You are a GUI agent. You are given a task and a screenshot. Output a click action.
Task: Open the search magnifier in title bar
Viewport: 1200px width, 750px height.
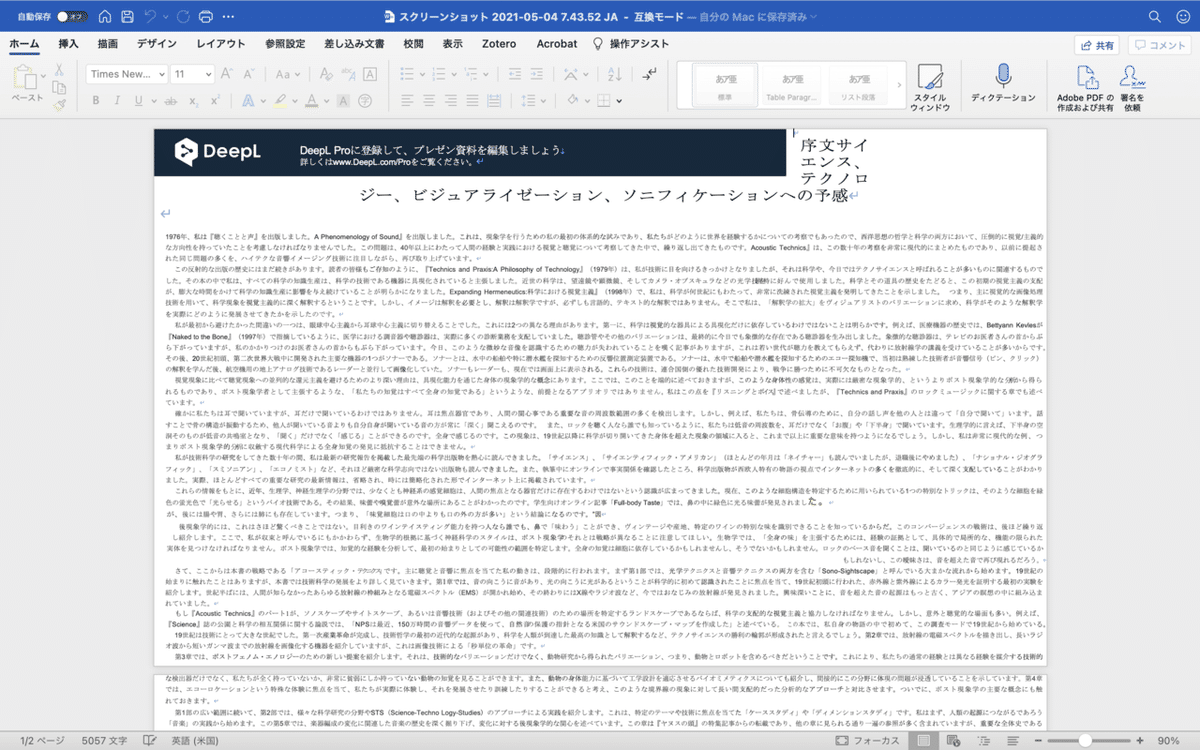[x=1155, y=17]
